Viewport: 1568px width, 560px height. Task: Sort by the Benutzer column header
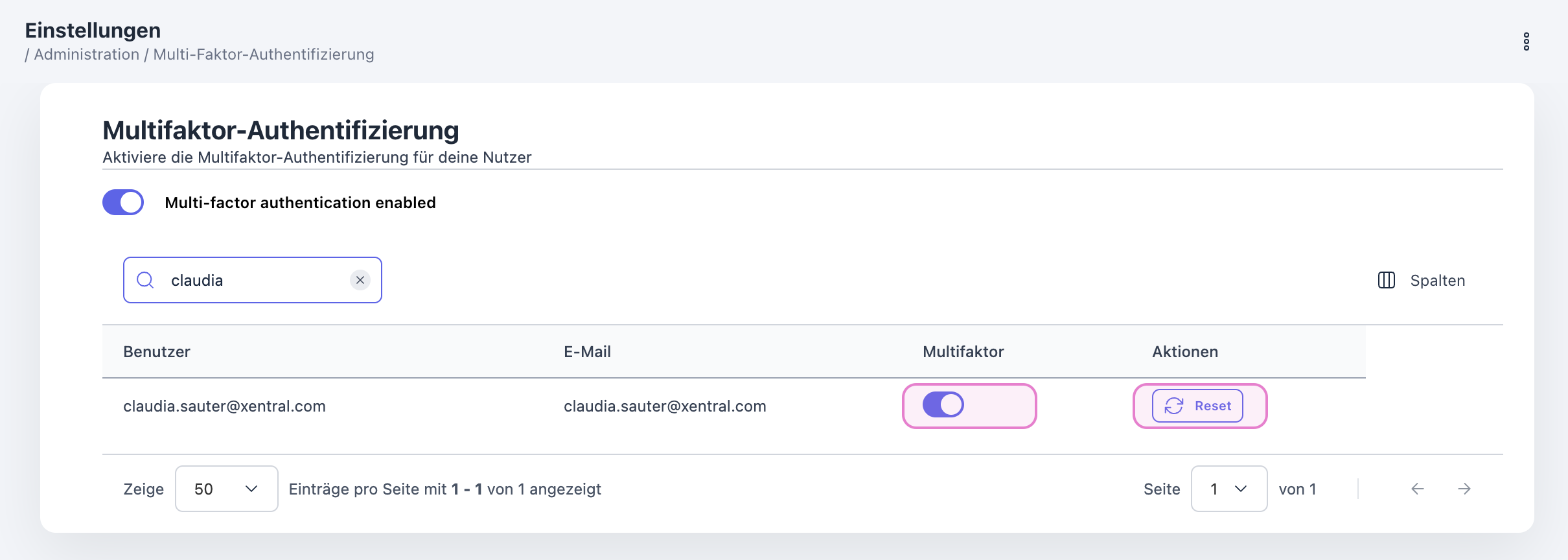tap(157, 352)
